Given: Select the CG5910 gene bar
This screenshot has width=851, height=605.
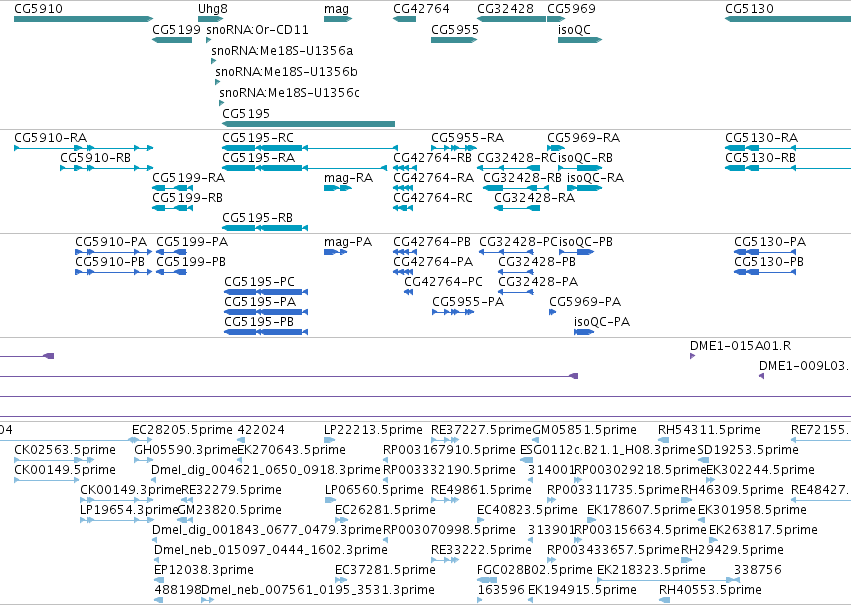Looking at the screenshot, I should [84, 19].
